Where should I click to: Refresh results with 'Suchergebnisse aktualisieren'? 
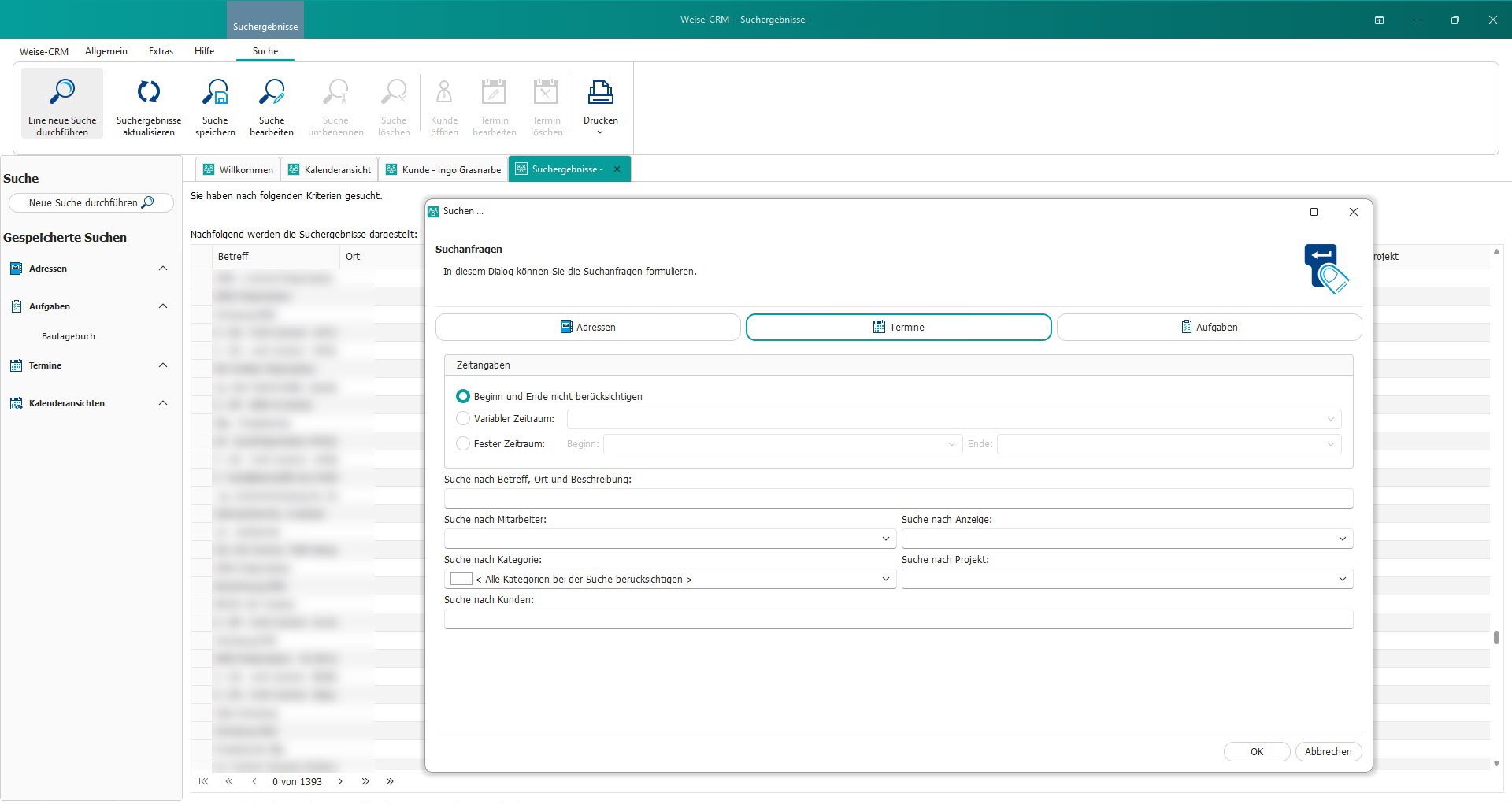click(x=149, y=103)
